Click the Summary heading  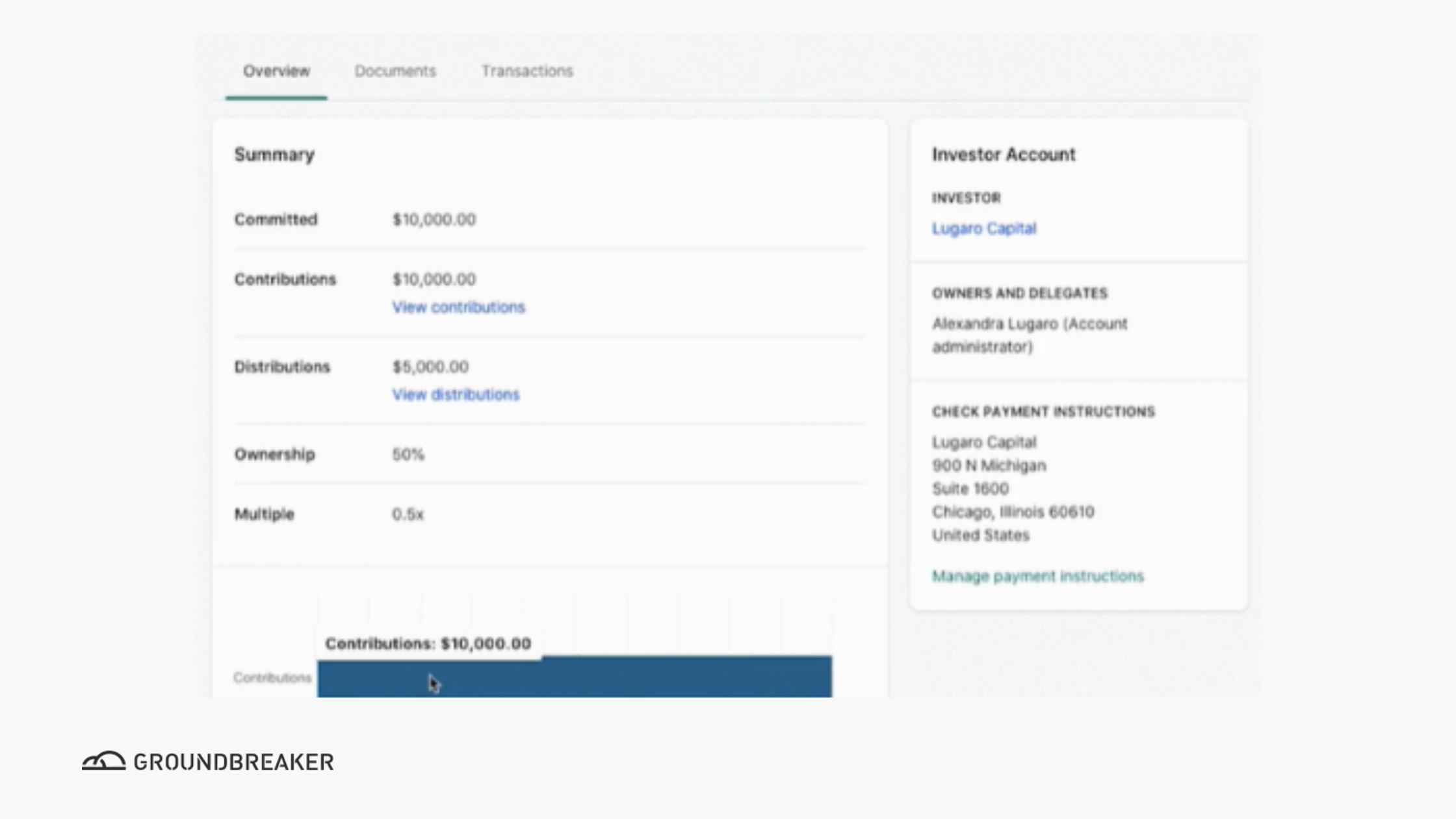coord(274,155)
